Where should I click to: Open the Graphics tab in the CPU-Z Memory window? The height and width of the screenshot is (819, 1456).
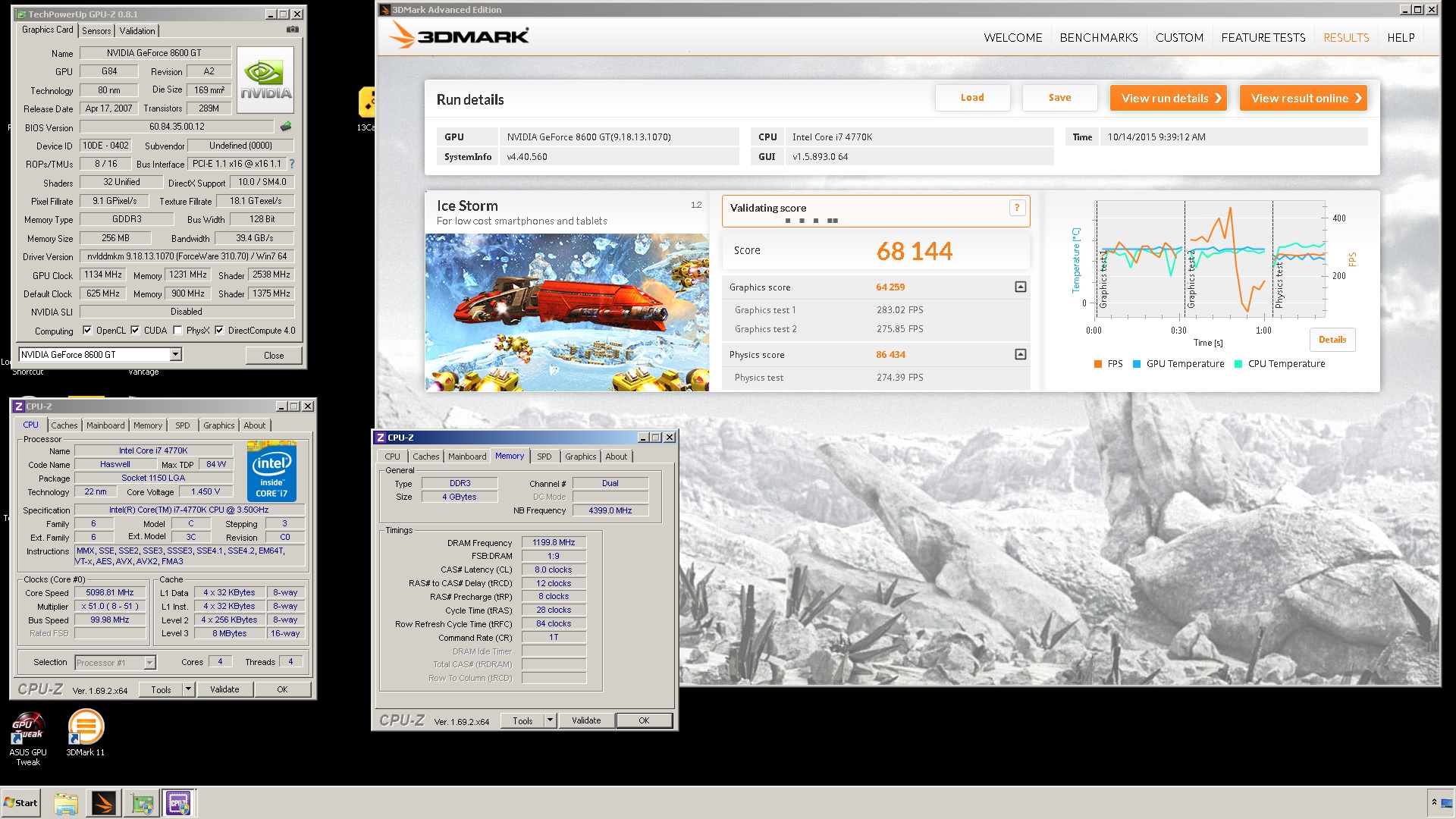pyautogui.click(x=581, y=457)
